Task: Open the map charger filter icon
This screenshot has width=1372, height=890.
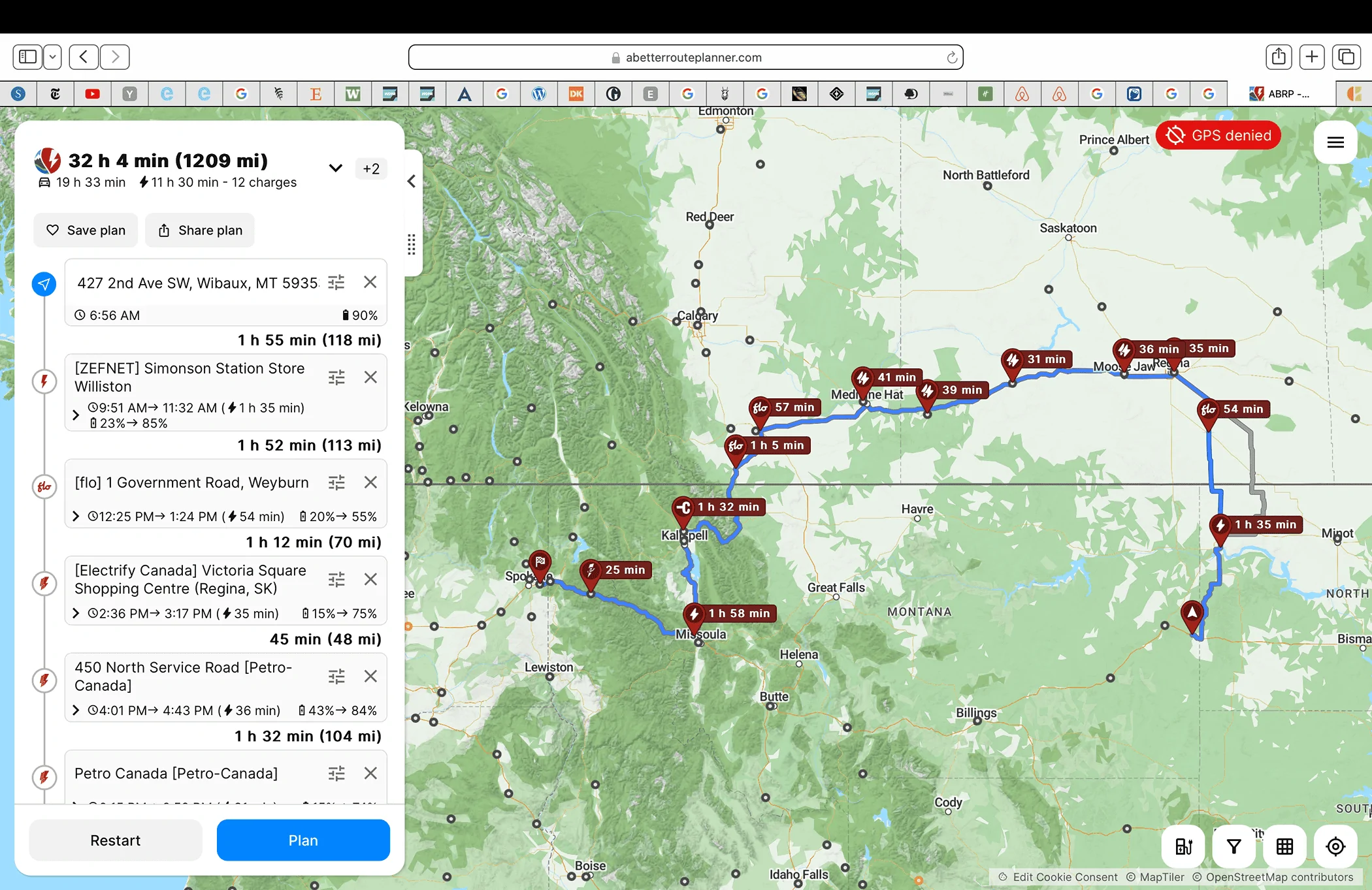Action: click(1233, 847)
